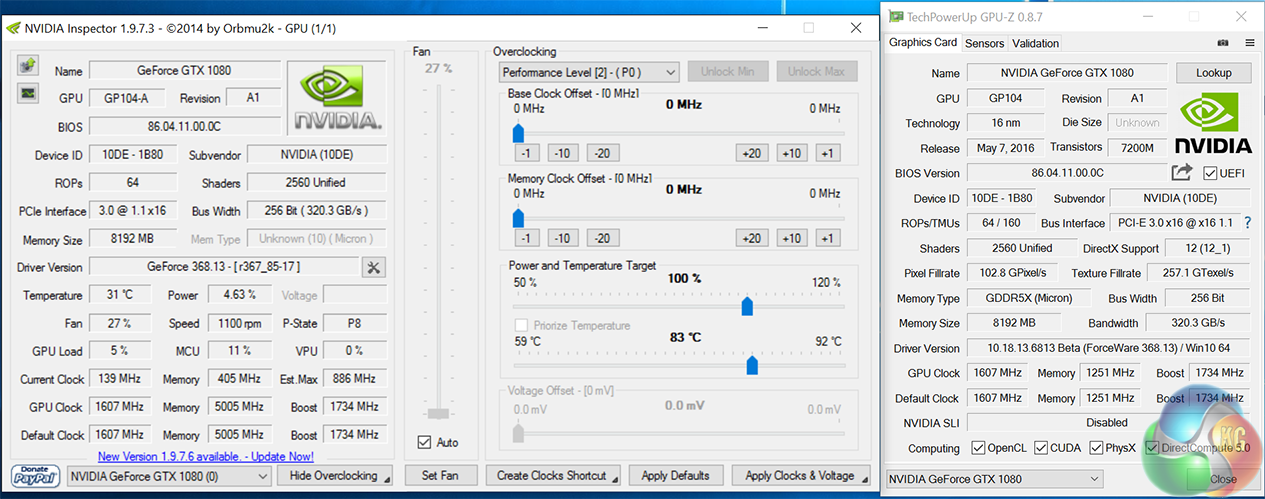Click the Hide Overclocking expander button
Screen dimensions: 1265x499
pyautogui.click(x=335, y=476)
